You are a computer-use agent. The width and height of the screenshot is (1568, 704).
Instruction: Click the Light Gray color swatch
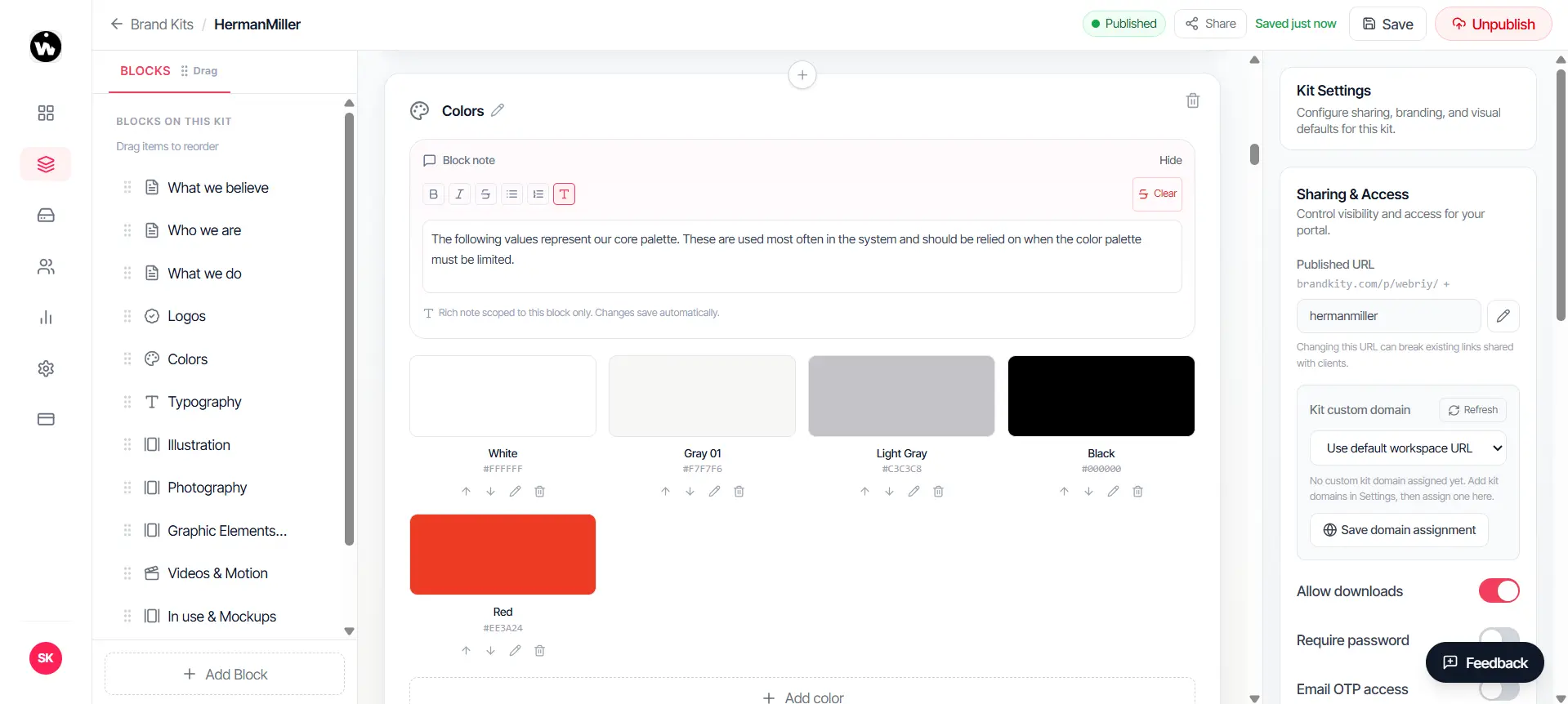point(901,396)
